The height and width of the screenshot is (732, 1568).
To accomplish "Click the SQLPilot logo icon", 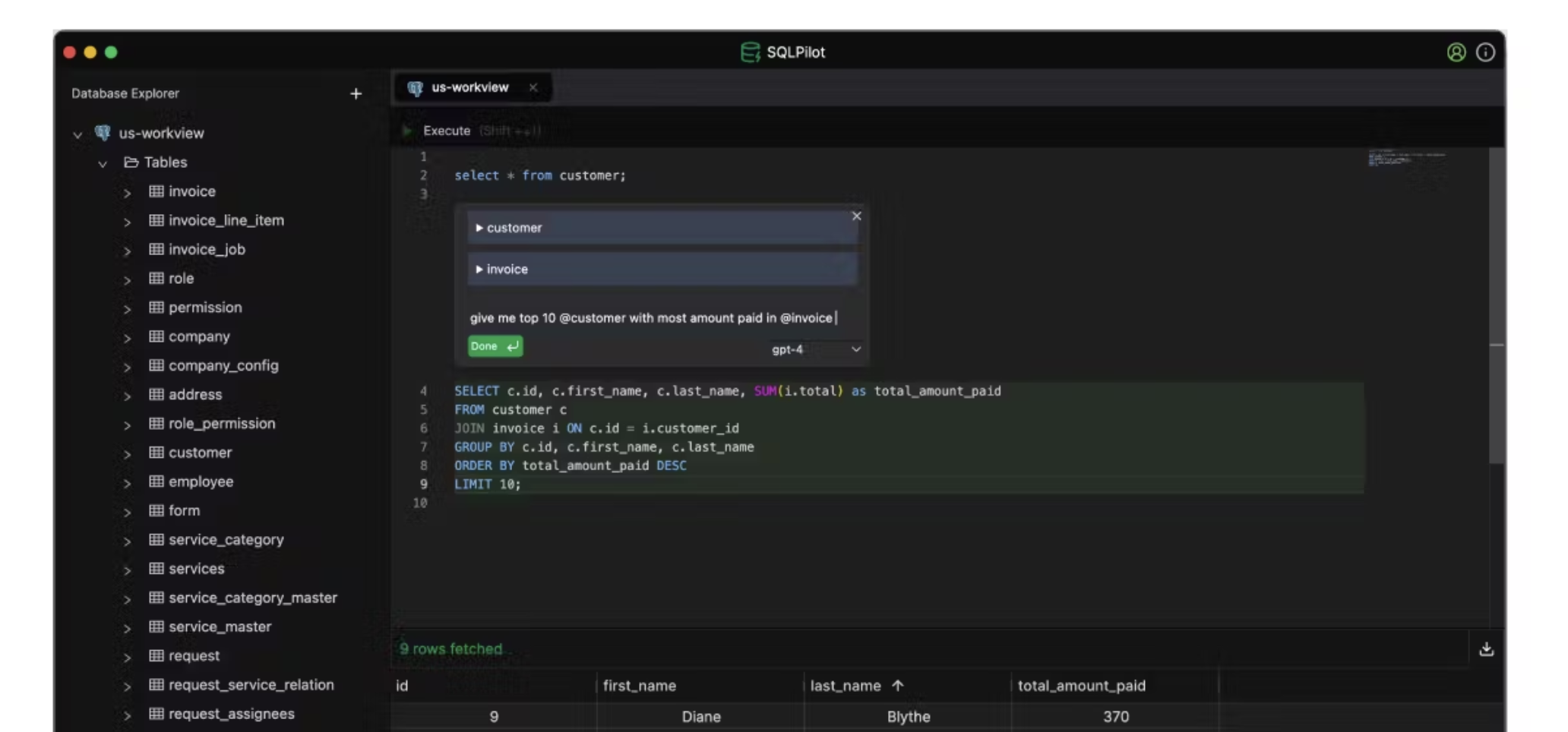I will pyautogui.click(x=750, y=52).
